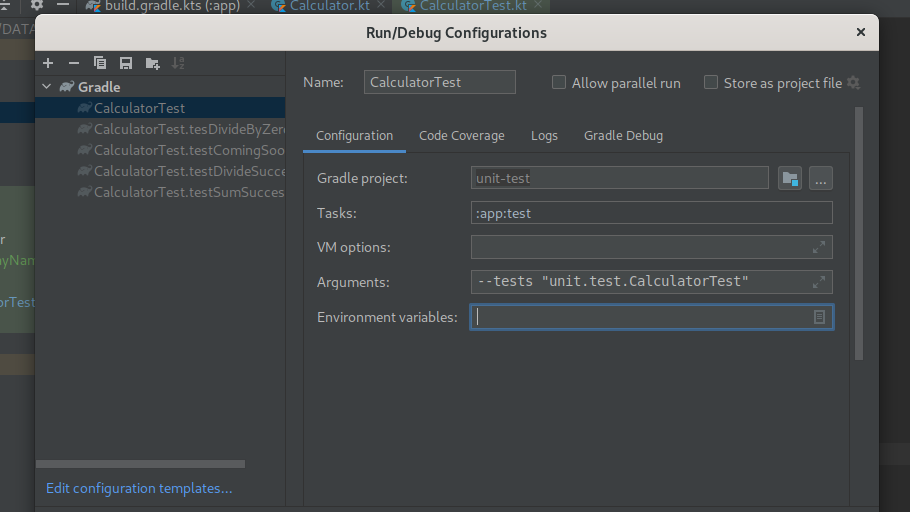910x512 pixels.
Task: Add a new run configuration with plus icon
Action: click(48, 63)
